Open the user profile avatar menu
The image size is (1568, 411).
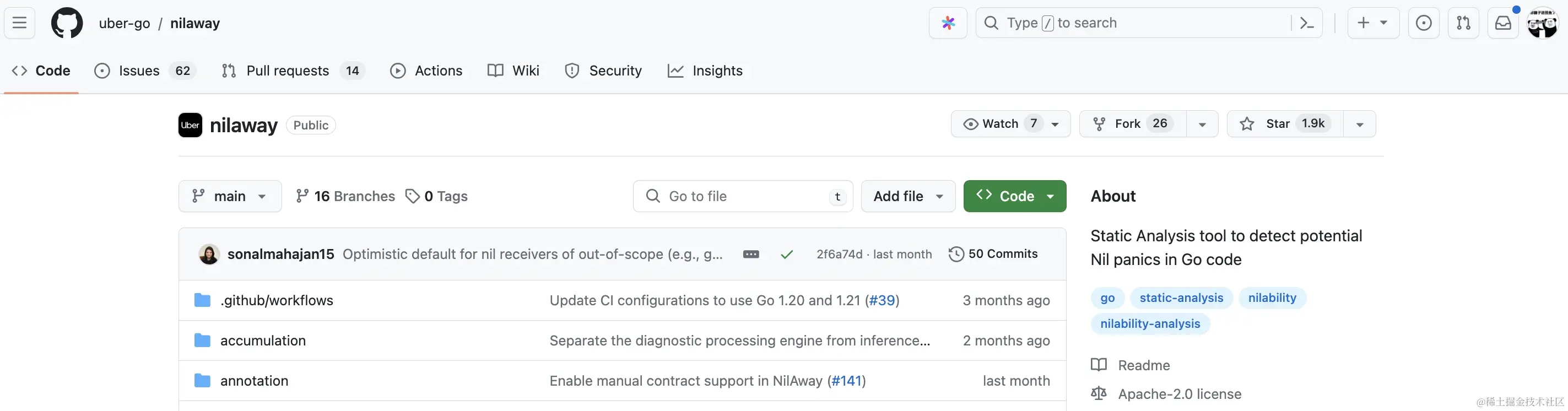point(1543,23)
